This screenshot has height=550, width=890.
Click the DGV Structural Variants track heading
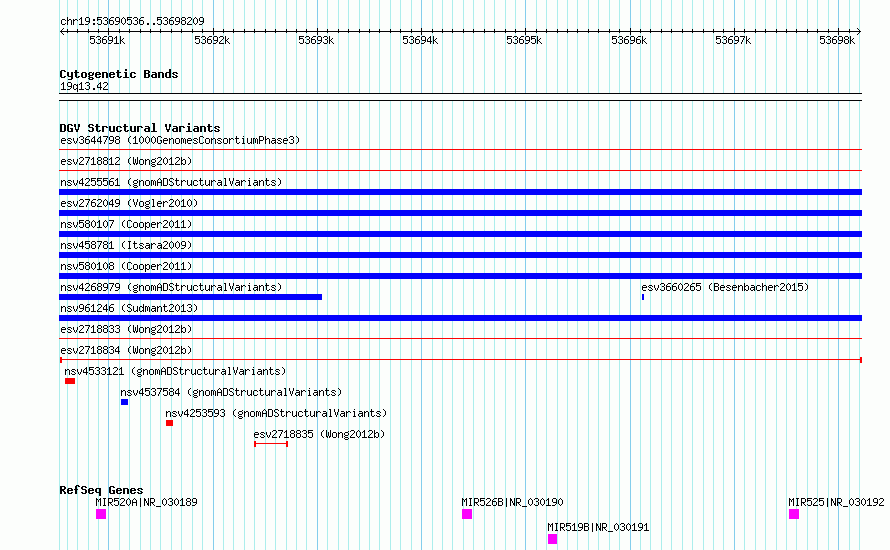click(140, 128)
